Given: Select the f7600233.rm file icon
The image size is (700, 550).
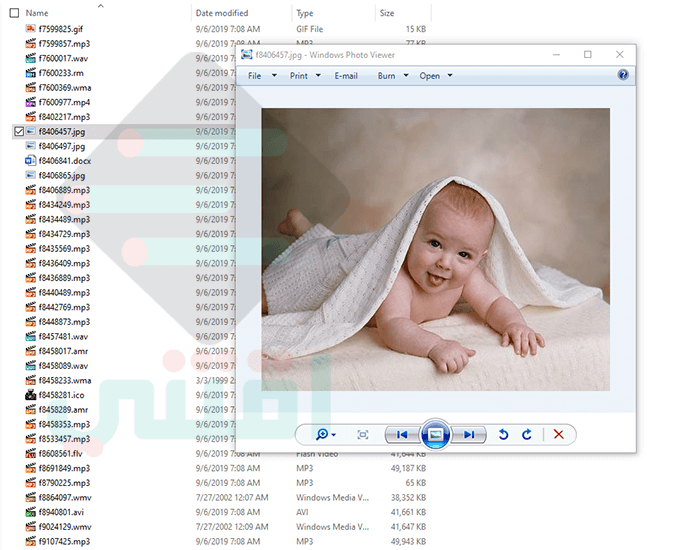Looking at the screenshot, I should pyautogui.click(x=30, y=73).
